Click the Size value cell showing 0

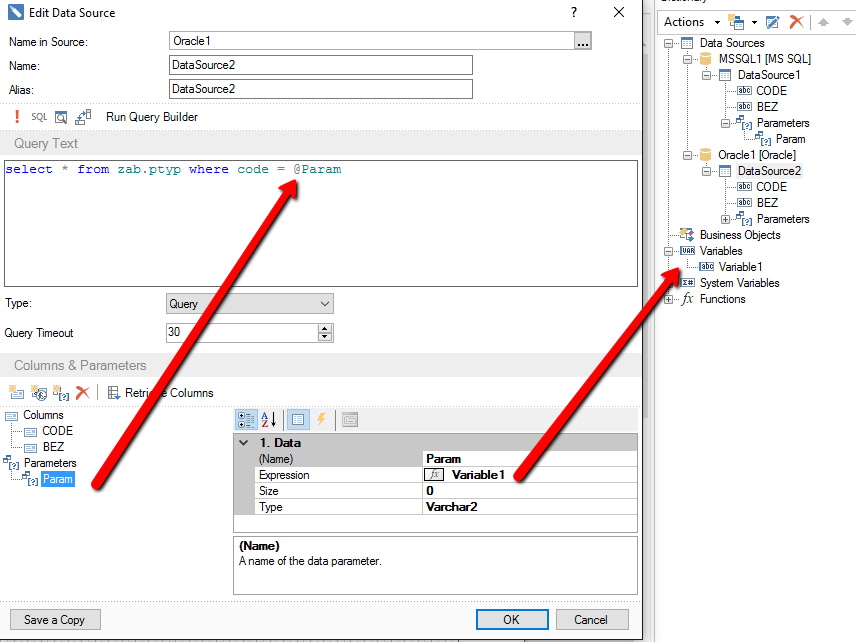pos(530,491)
